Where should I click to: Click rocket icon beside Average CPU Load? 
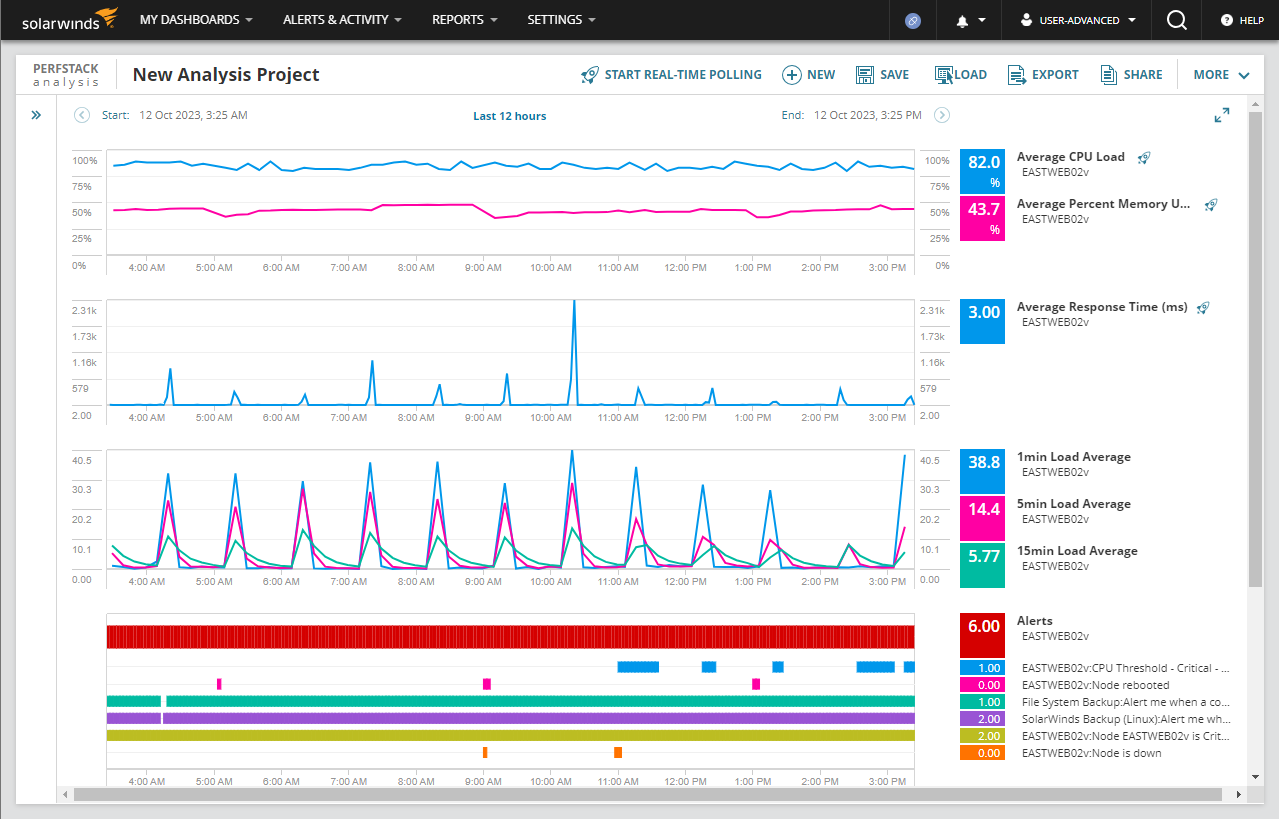1144,157
